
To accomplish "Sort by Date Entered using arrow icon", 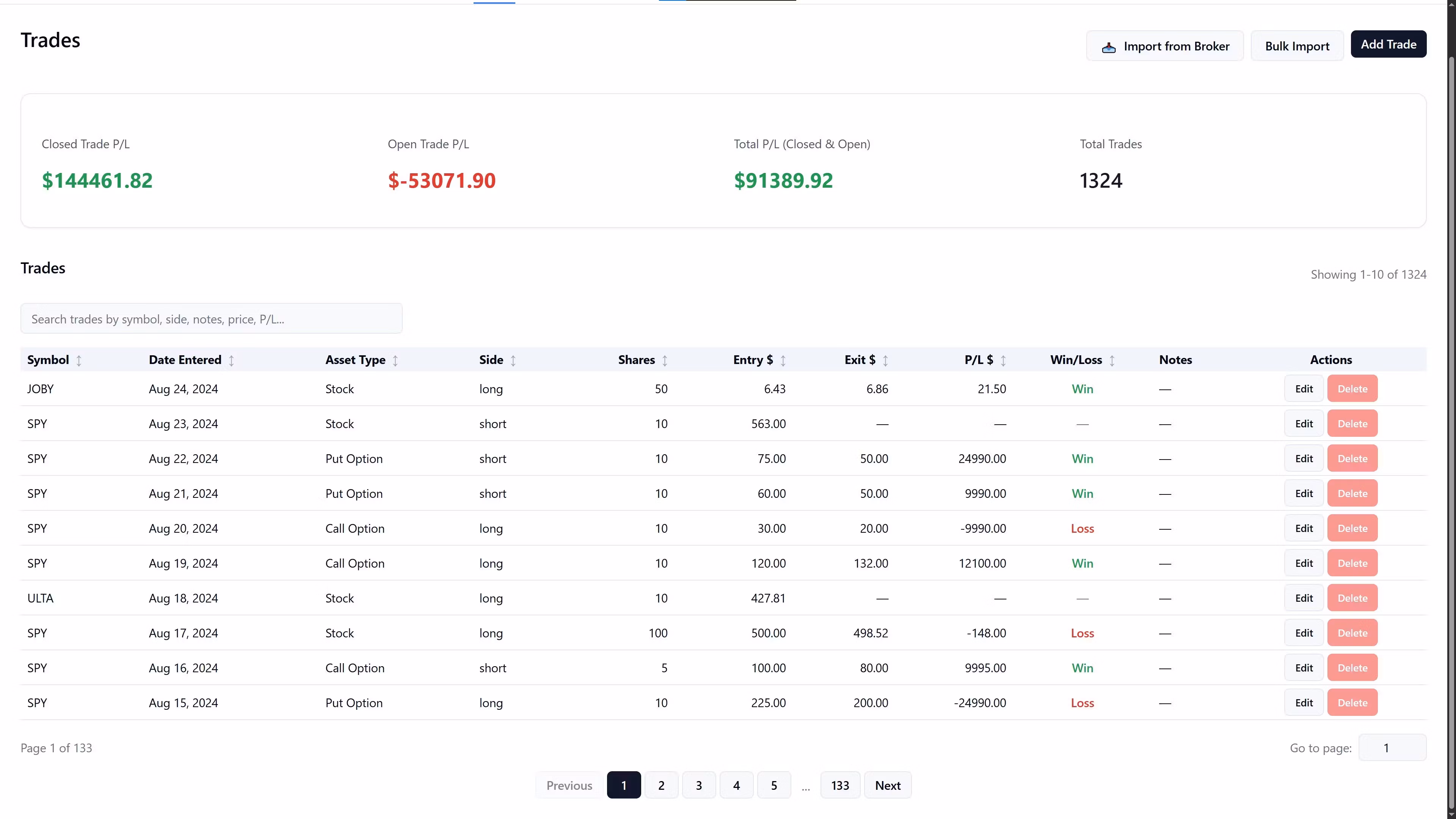I will 231,361.
